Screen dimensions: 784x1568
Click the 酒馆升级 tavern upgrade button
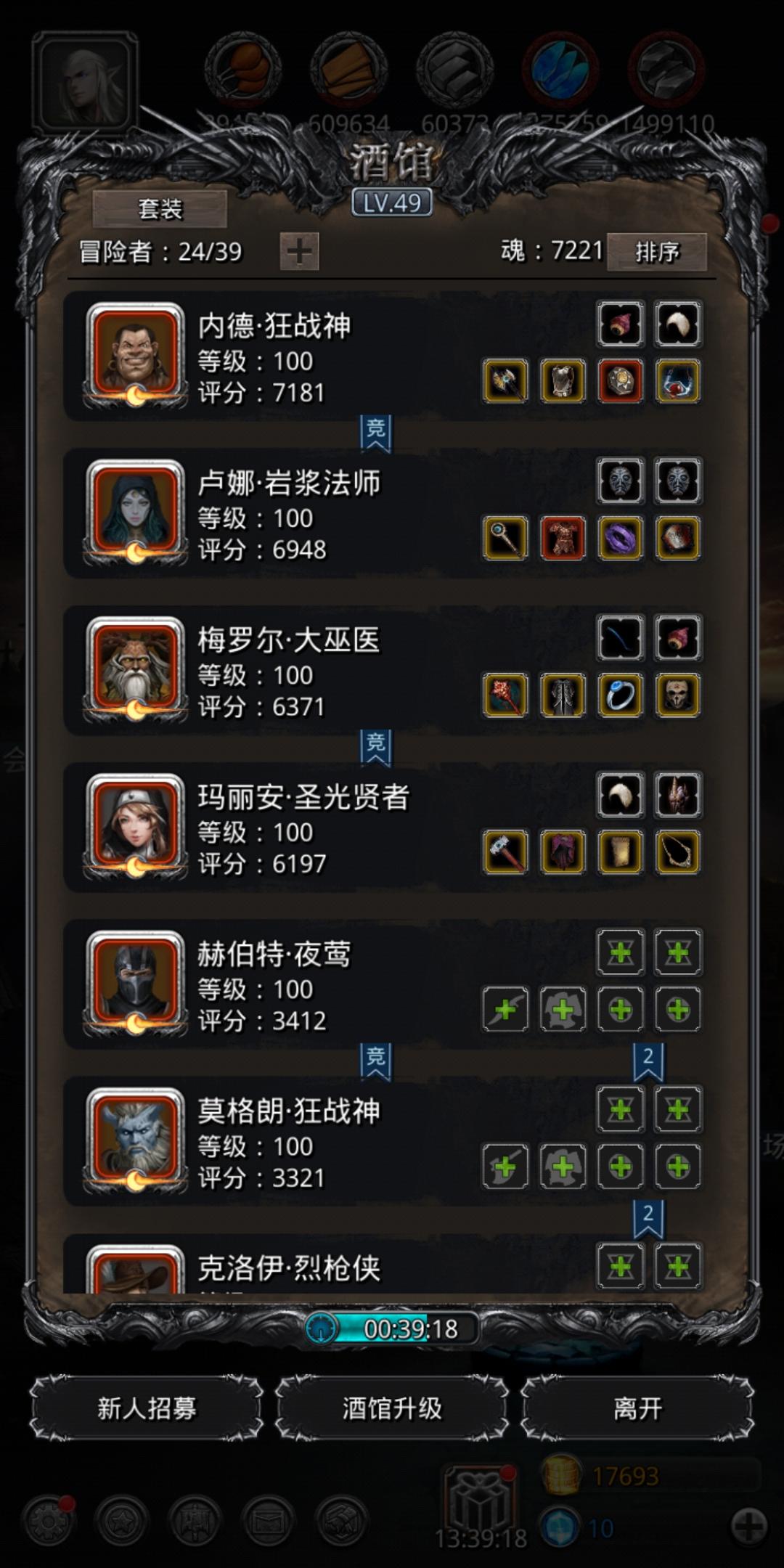click(x=392, y=1408)
